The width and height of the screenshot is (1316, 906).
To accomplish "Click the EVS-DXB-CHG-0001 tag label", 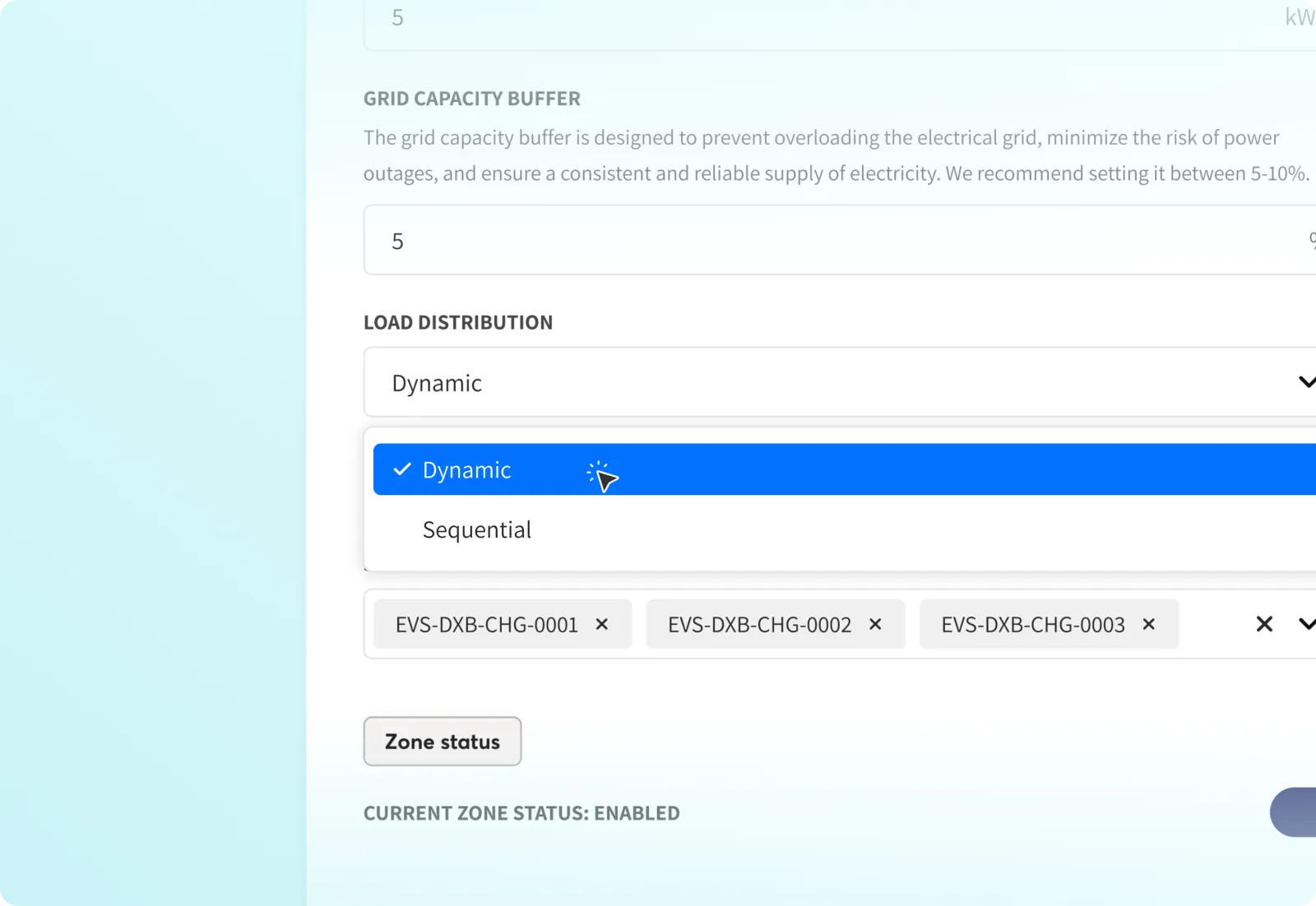I will [x=486, y=625].
